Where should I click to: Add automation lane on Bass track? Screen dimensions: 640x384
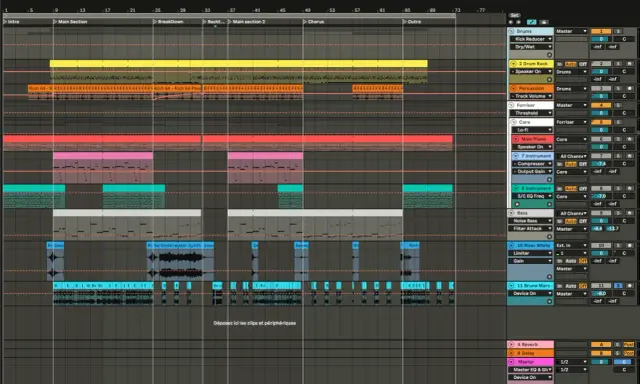click(x=549, y=236)
